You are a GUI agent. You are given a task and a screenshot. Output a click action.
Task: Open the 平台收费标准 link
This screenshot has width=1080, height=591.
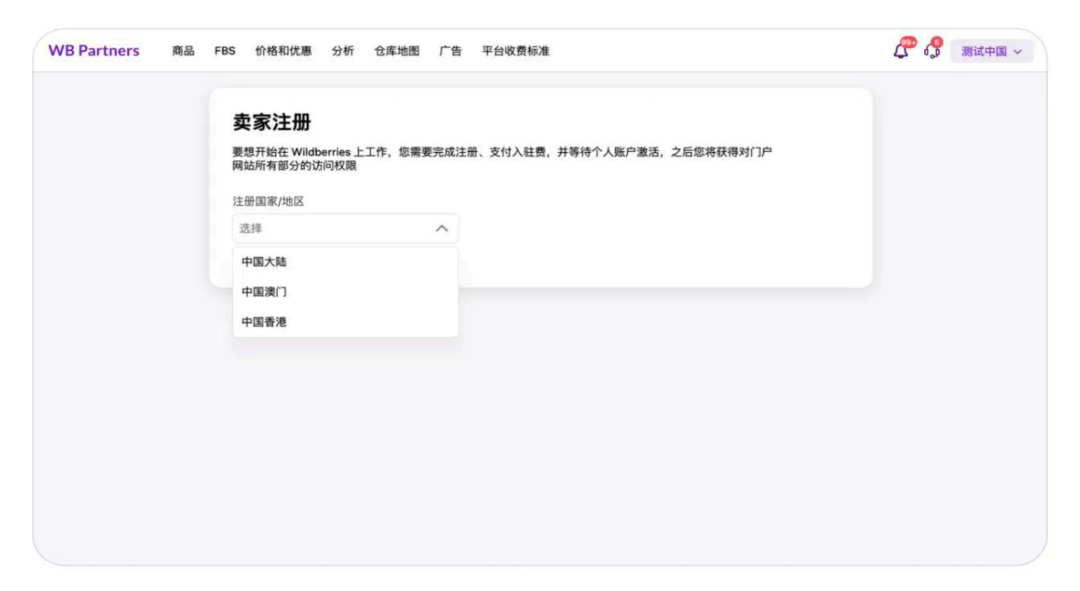pyautogui.click(x=515, y=51)
